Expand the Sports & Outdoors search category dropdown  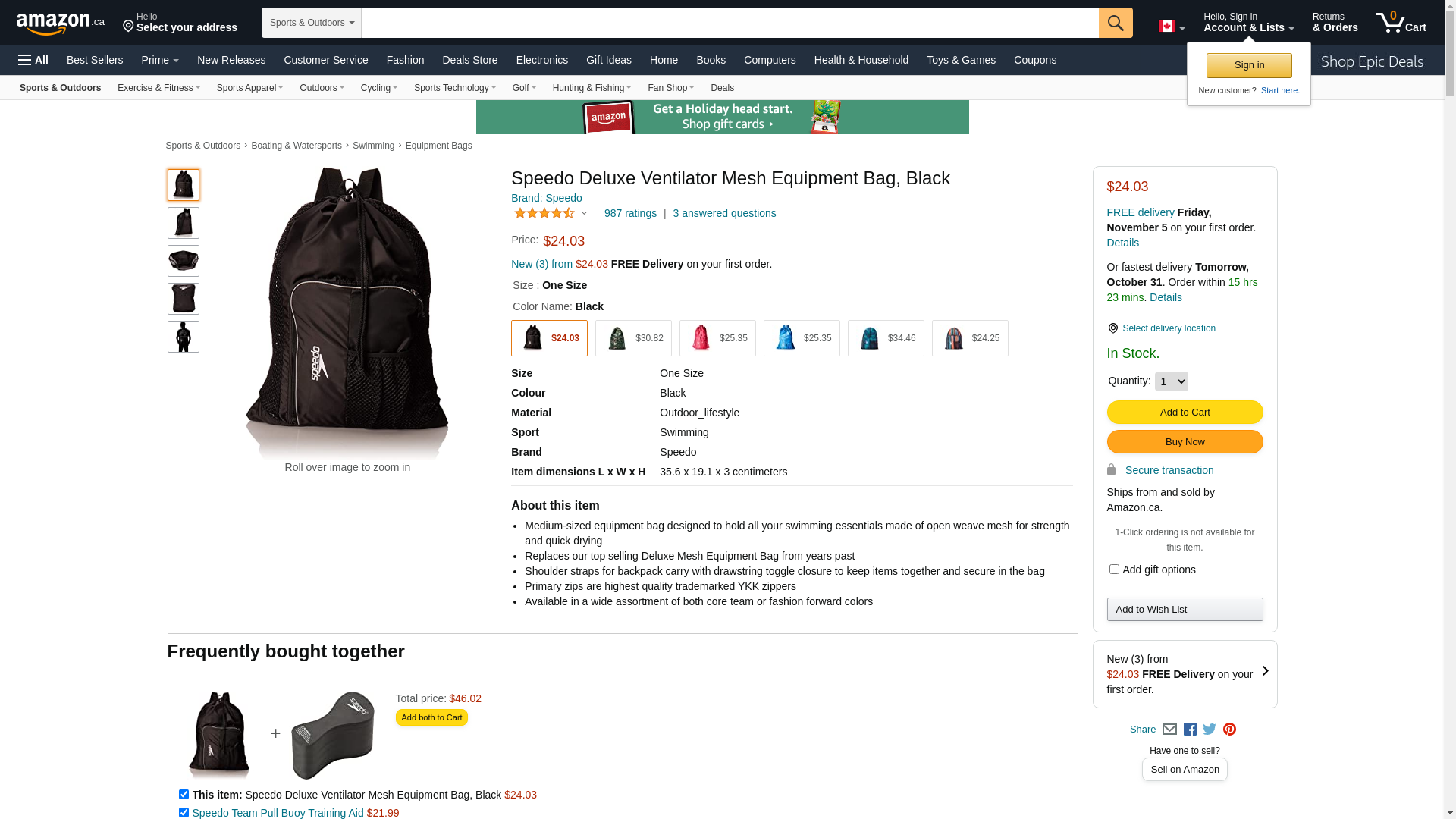coord(312,23)
